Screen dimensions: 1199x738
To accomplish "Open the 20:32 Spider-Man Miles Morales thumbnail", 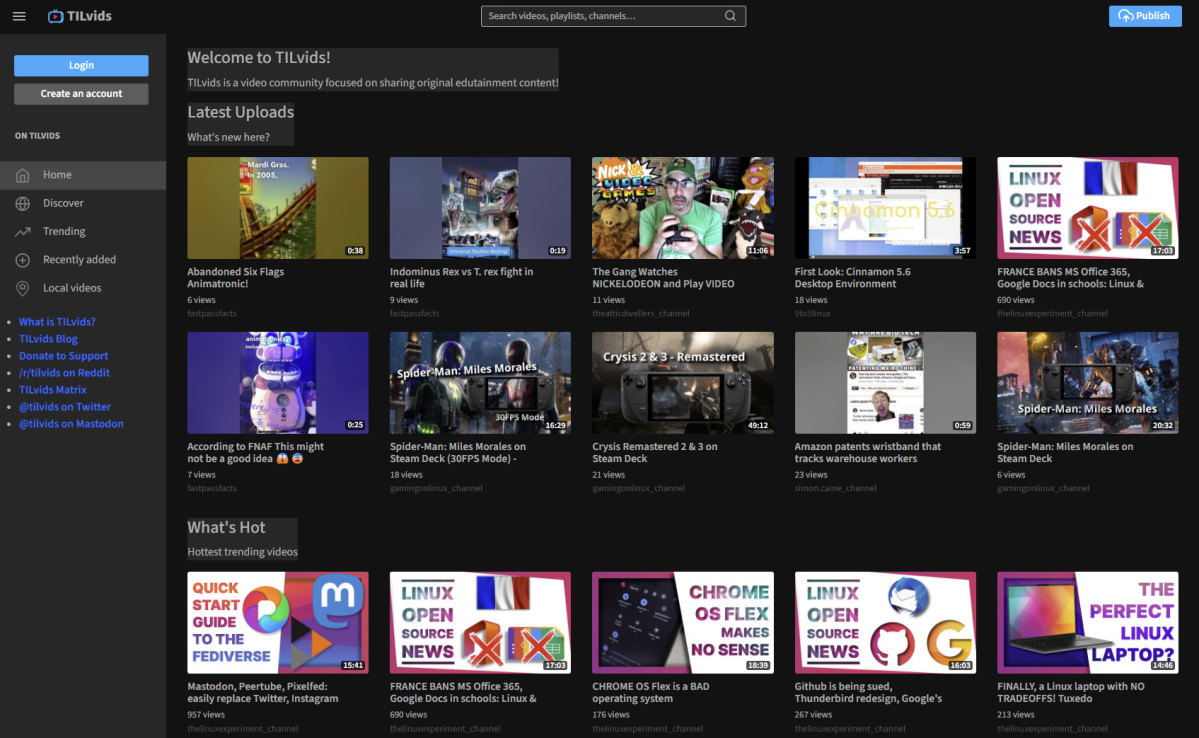I will 1087,382.
